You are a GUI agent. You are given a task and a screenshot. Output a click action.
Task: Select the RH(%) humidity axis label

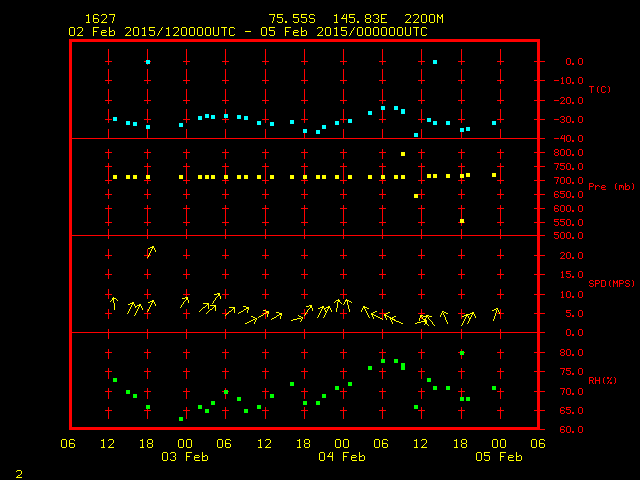(x=599, y=381)
